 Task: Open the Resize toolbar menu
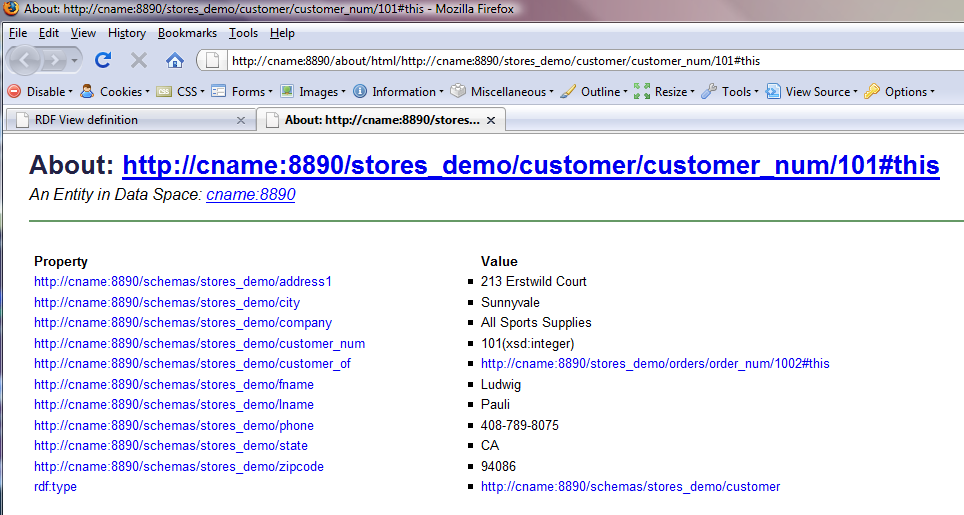coord(664,91)
